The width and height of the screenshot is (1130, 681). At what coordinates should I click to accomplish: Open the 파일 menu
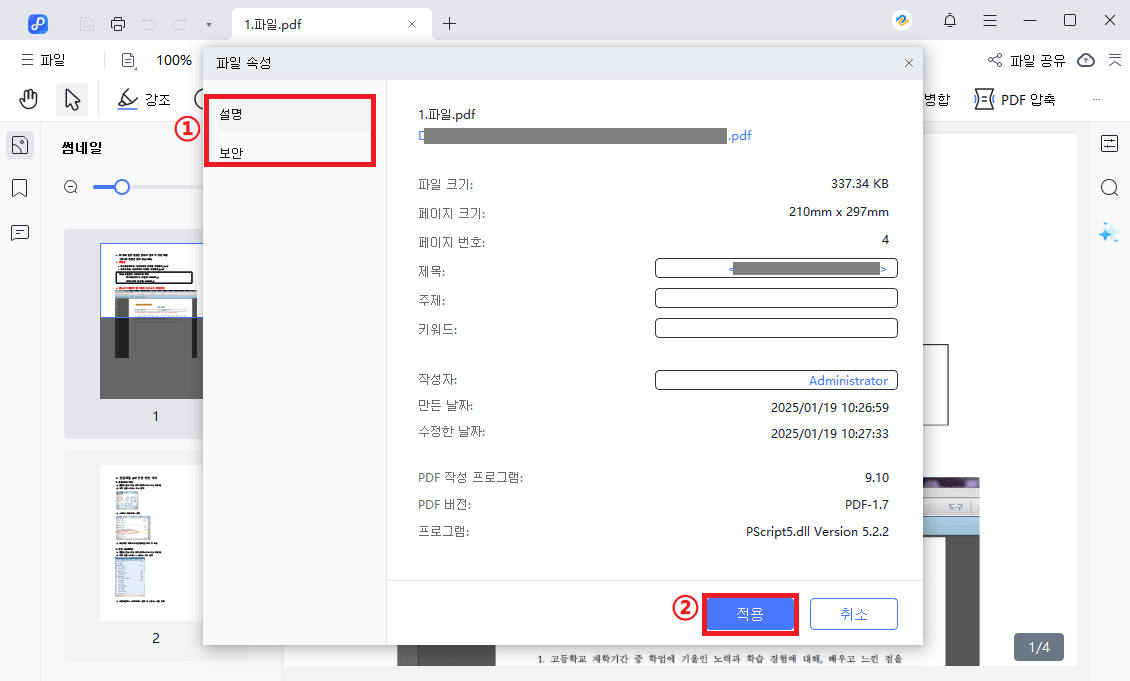(x=43, y=60)
